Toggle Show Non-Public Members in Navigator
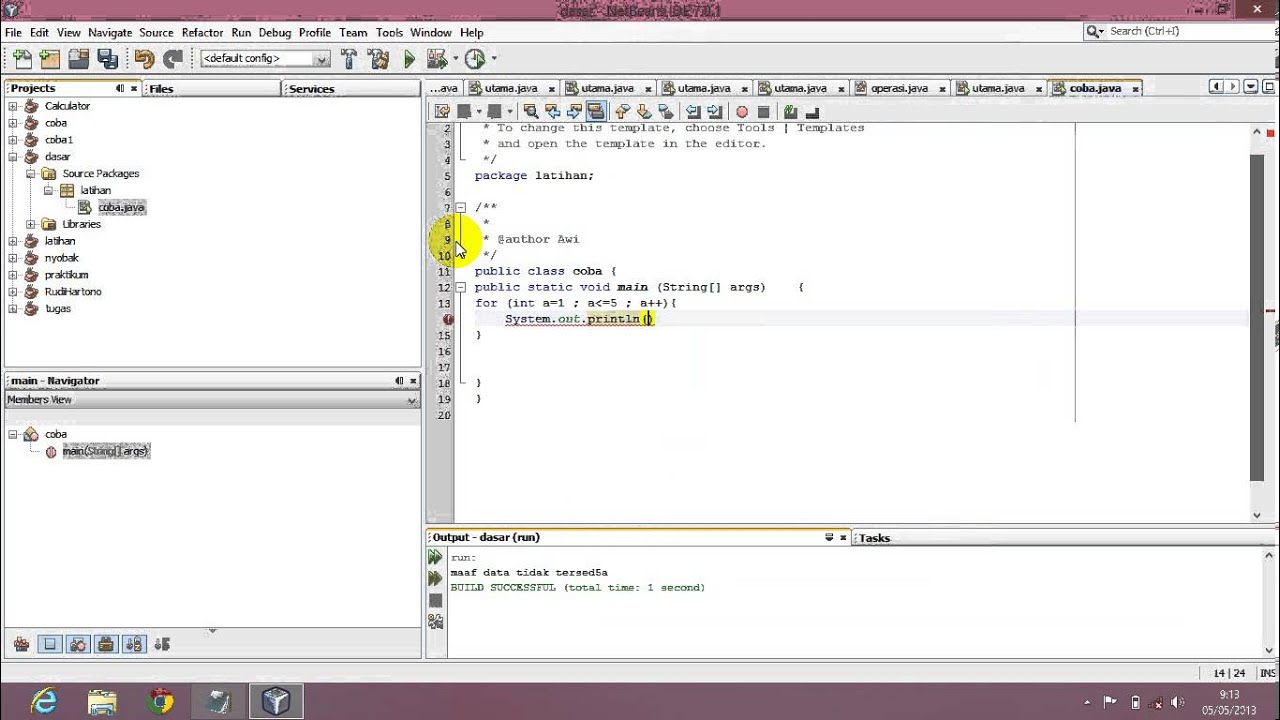1280x720 pixels. pos(106,645)
